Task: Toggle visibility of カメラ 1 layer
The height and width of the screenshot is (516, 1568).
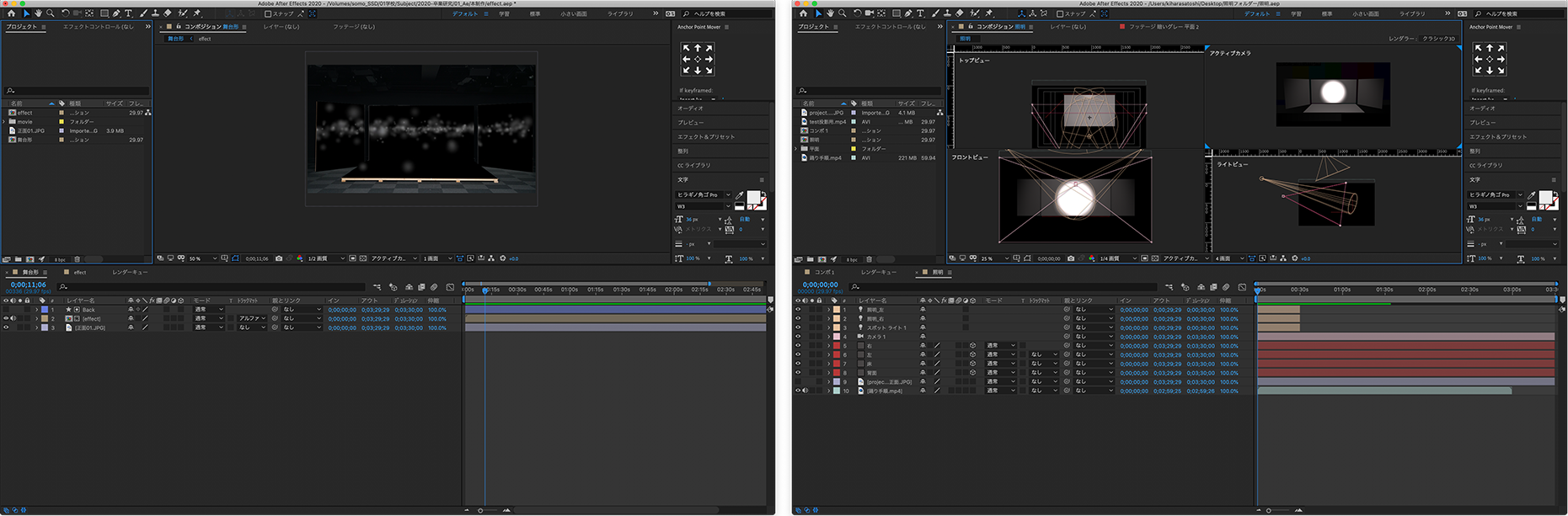Action: pos(798,337)
